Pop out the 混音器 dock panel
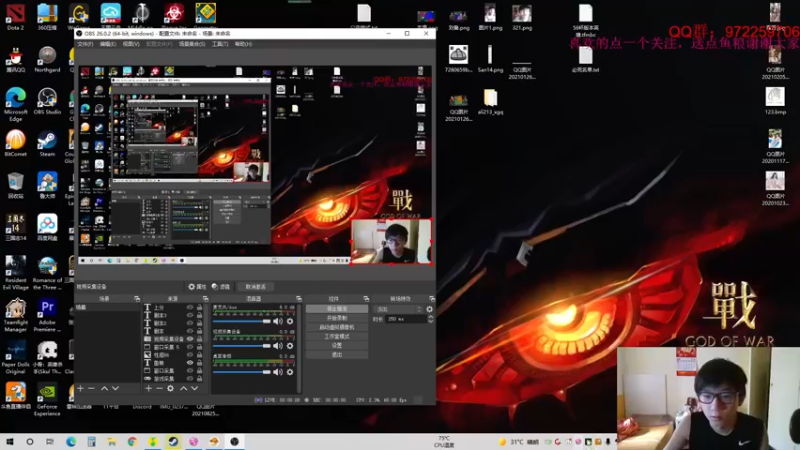The image size is (800, 450). pos(298,298)
